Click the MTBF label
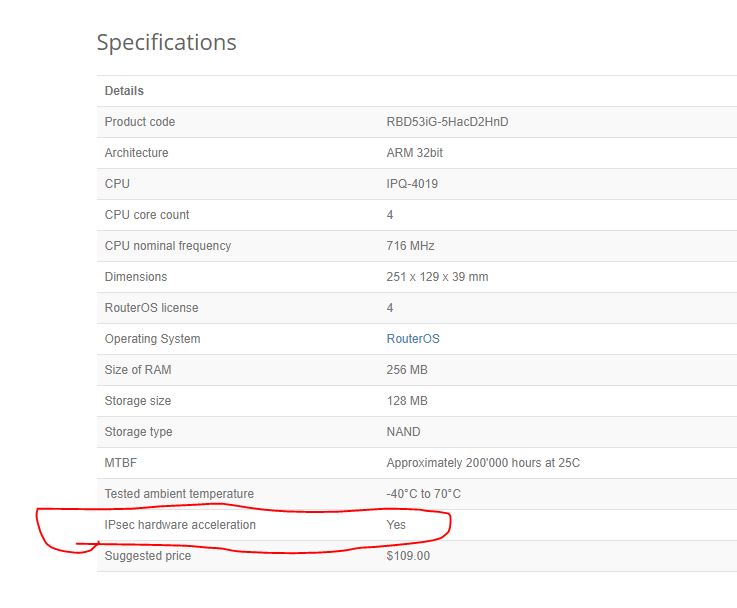The height and width of the screenshot is (608, 737). point(120,463)
